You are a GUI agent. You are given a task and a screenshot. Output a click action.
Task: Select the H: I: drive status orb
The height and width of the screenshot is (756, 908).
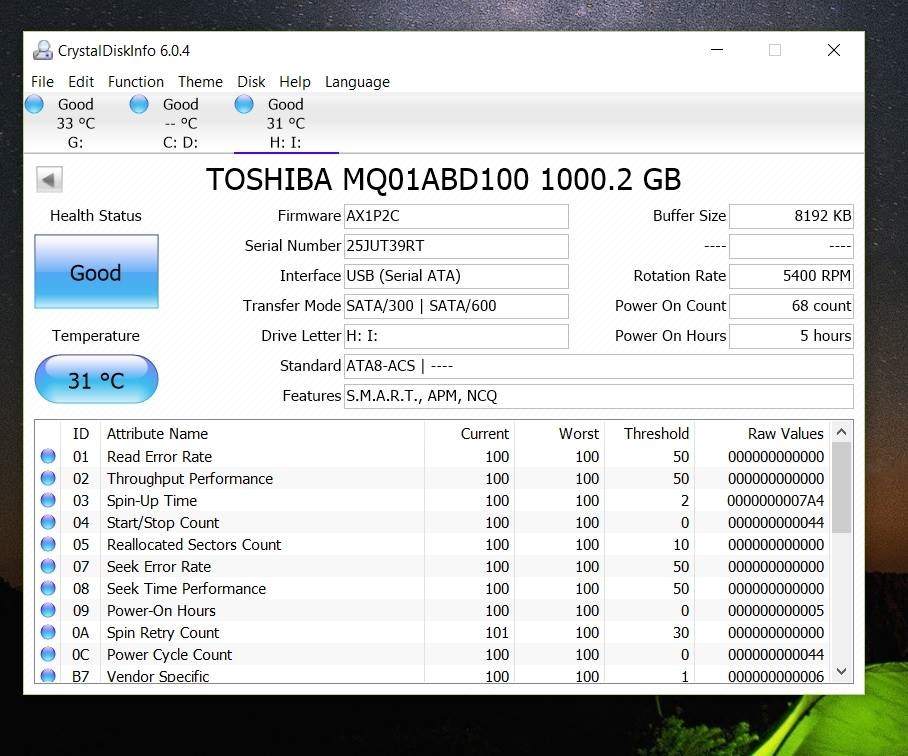[244, 104]
